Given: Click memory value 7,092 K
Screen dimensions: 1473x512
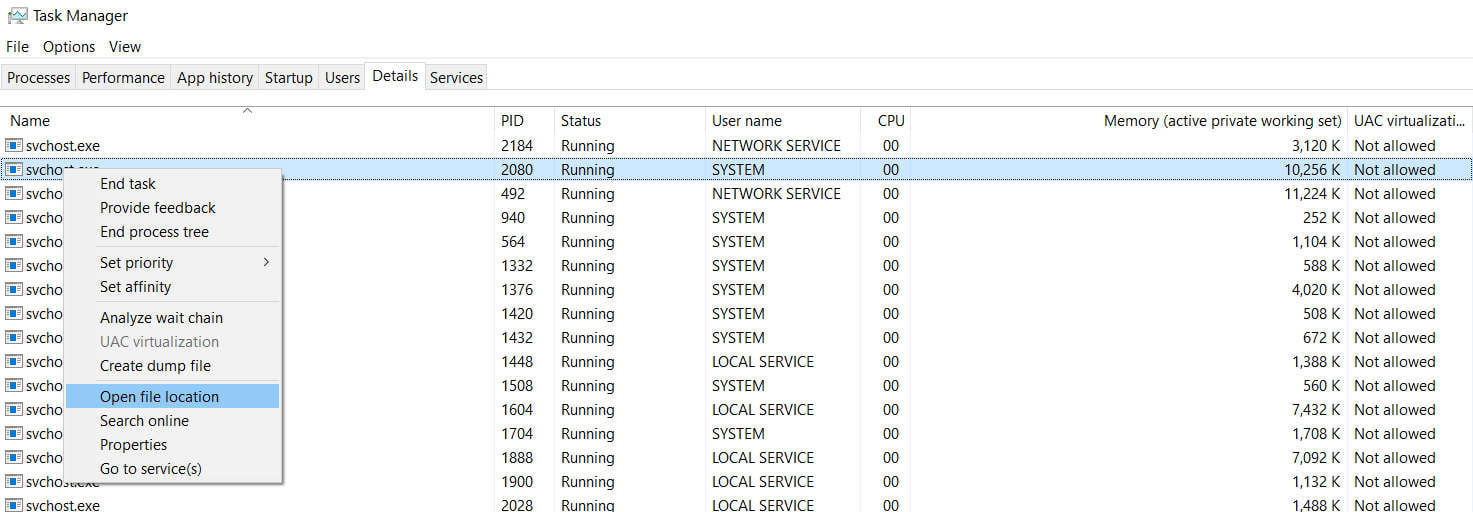Looking at the screenshot, I should point(1316,458).
